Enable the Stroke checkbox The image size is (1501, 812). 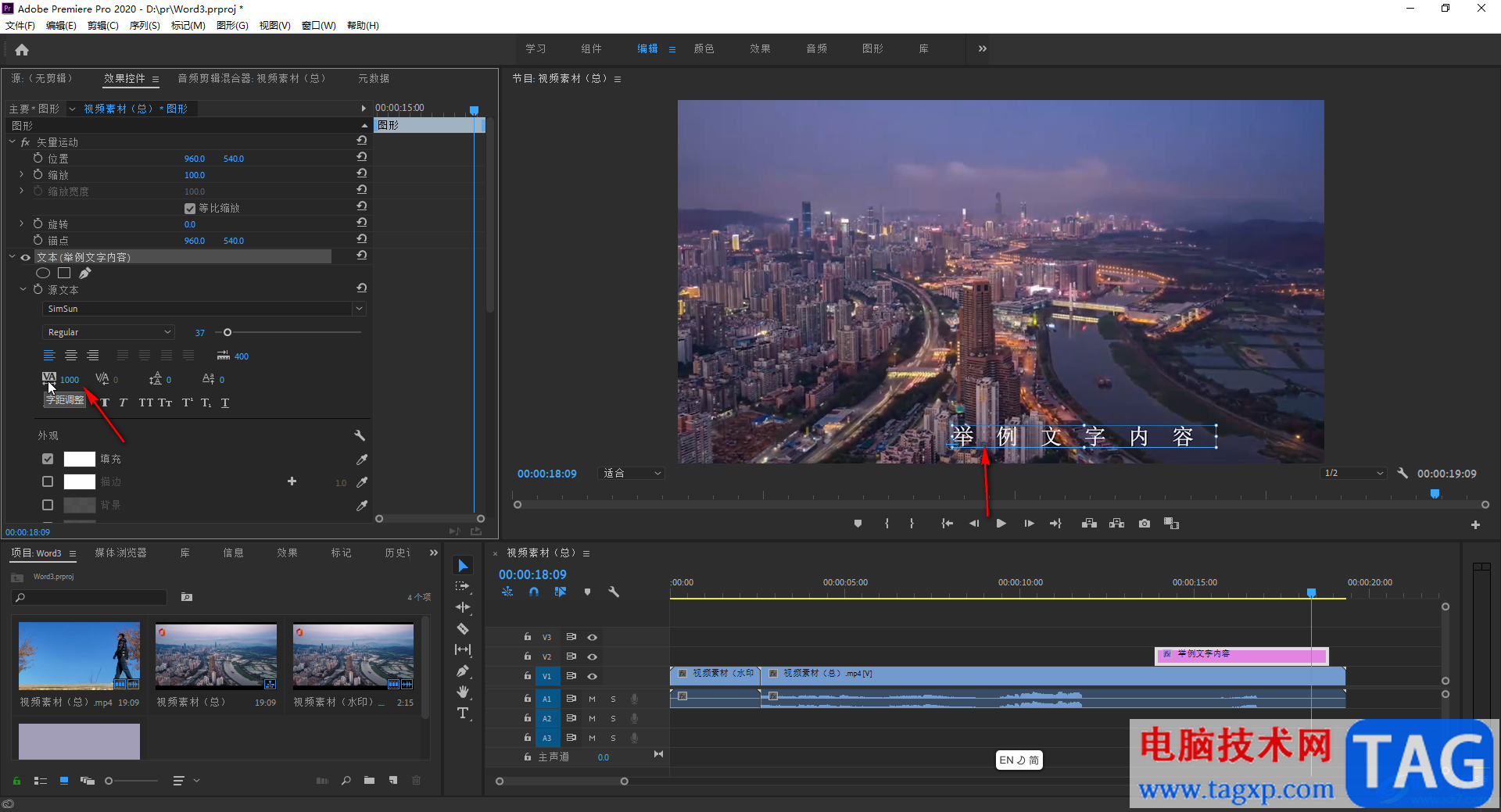pyautogui.click(x=48, y=481)
